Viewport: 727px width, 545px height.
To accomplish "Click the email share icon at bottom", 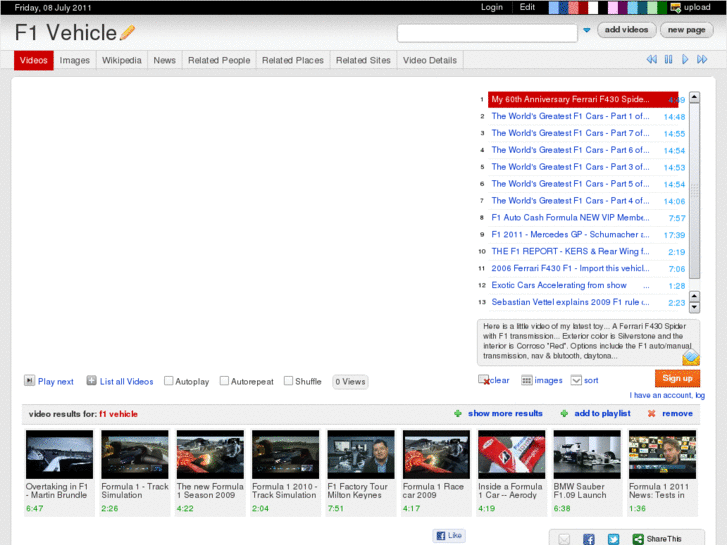I will coord(564,539).
